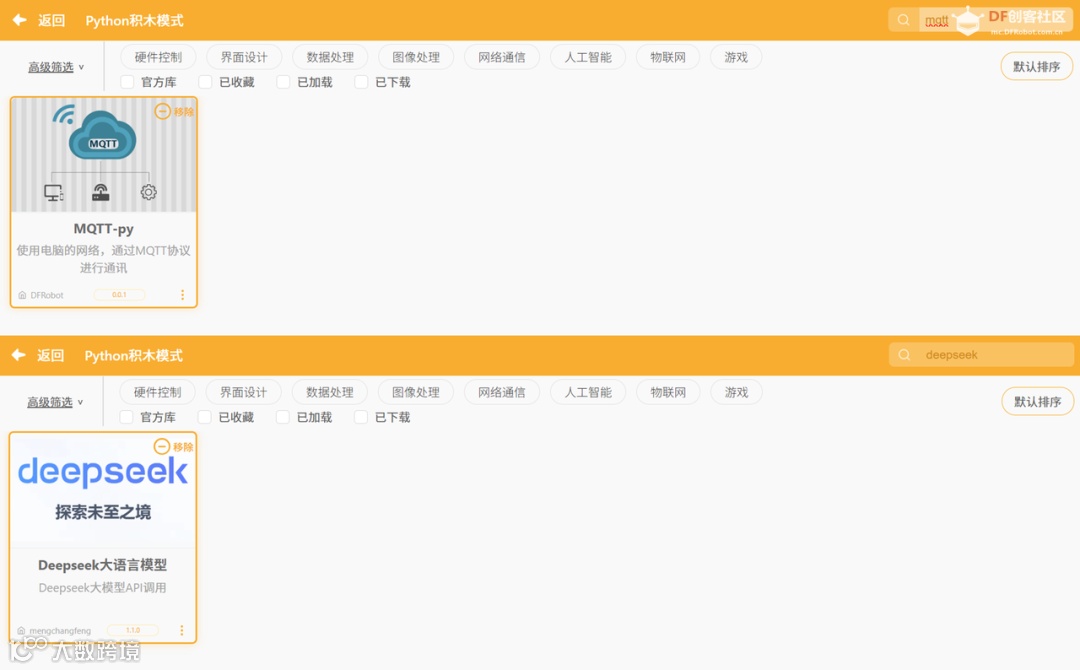This screenshot has height=670, width=1080.
Task: Tick 已下载 checkbox in the top panel
Action: tap(361, 82)
